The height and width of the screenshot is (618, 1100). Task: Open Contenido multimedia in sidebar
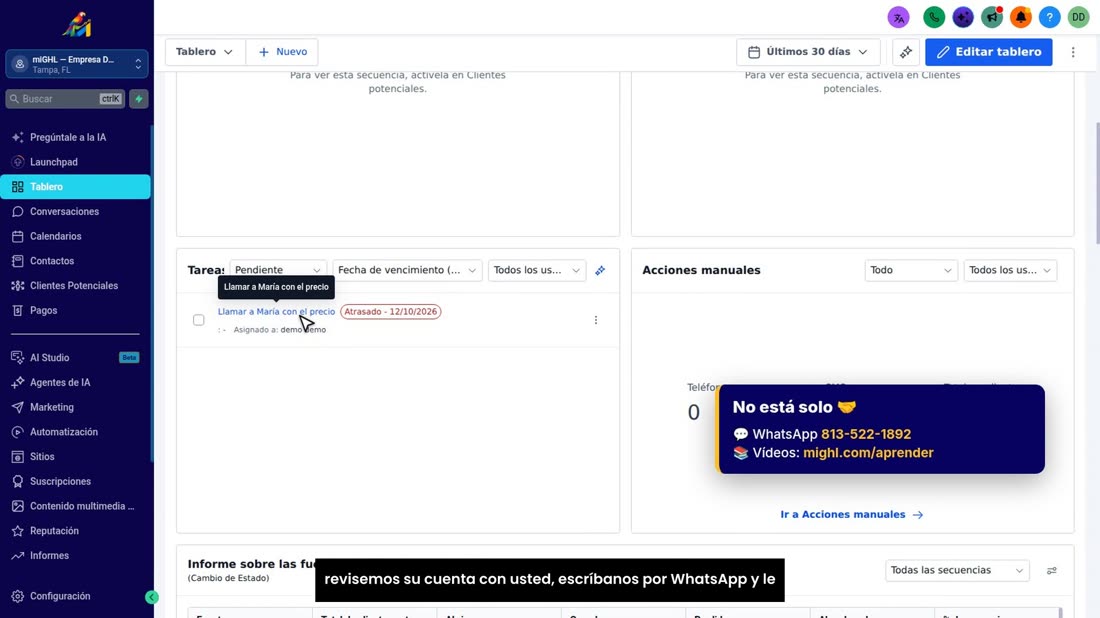[x=75, y=506]
